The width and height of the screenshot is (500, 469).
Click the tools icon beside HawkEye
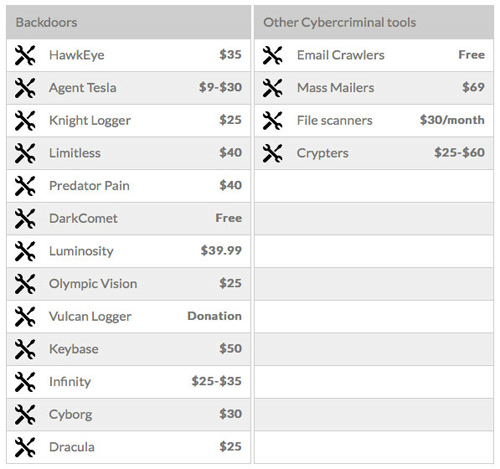(x=25, y=55)
